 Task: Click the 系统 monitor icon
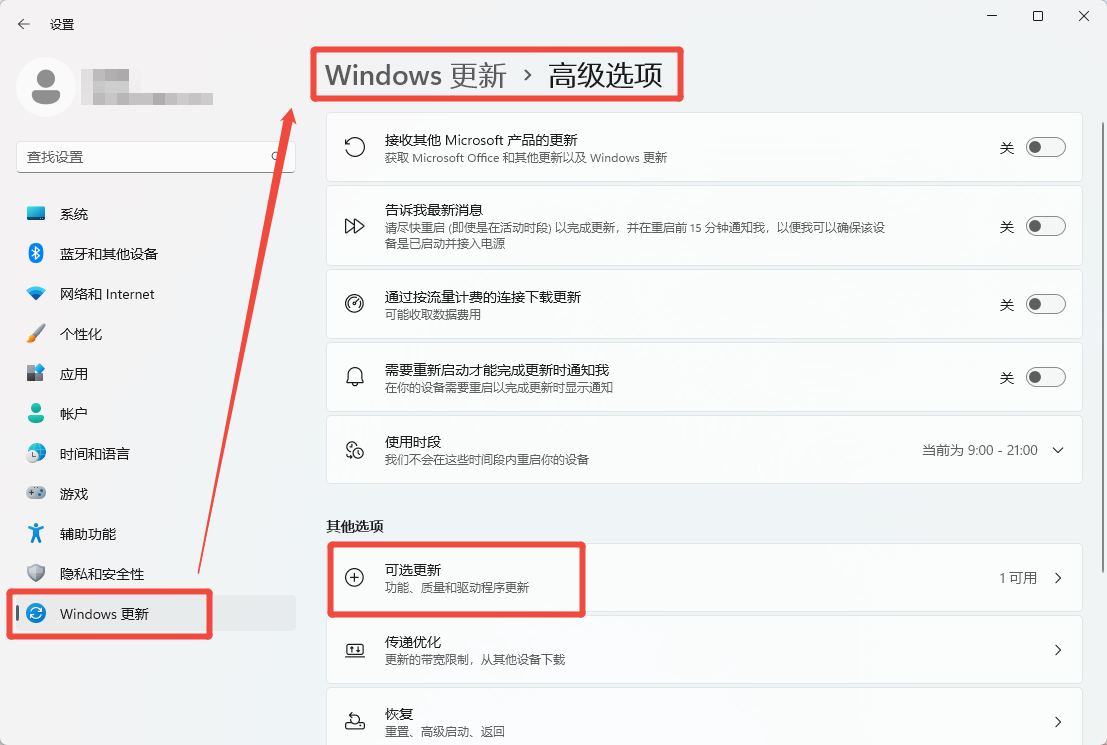36,213
